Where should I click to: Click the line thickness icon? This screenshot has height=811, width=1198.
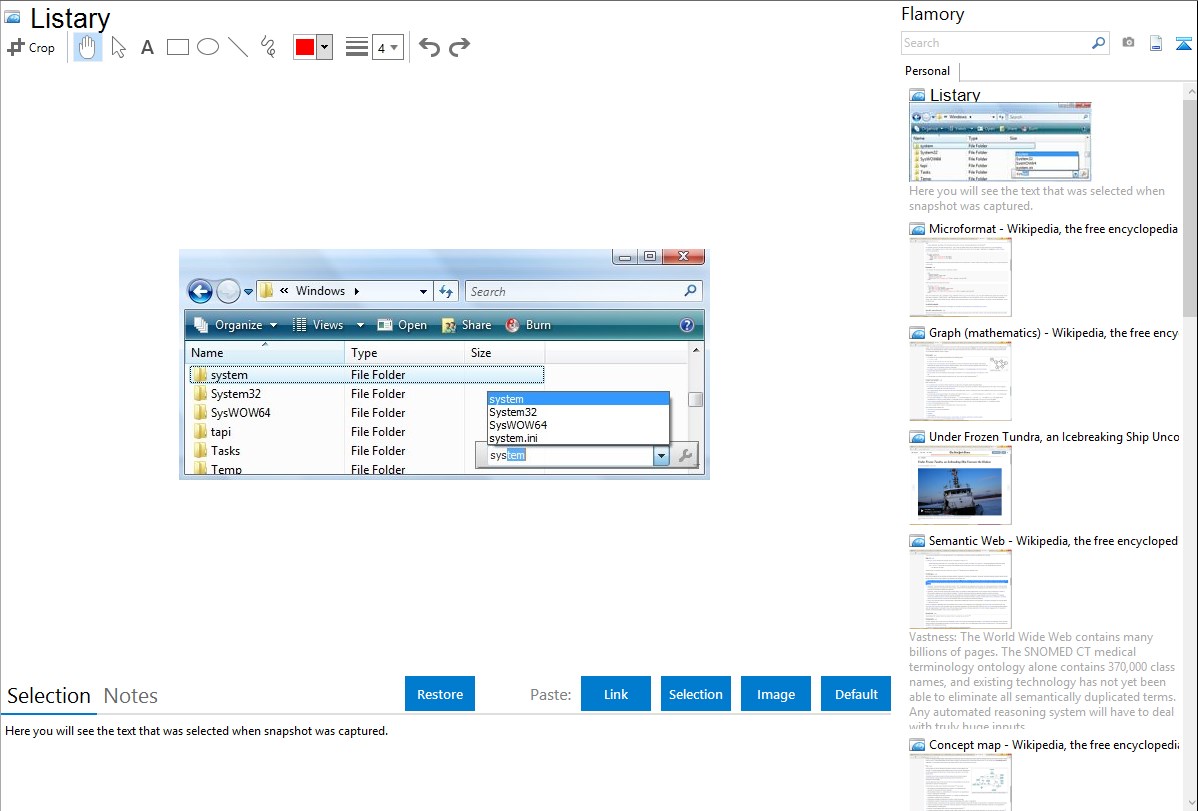pos(356,47)
